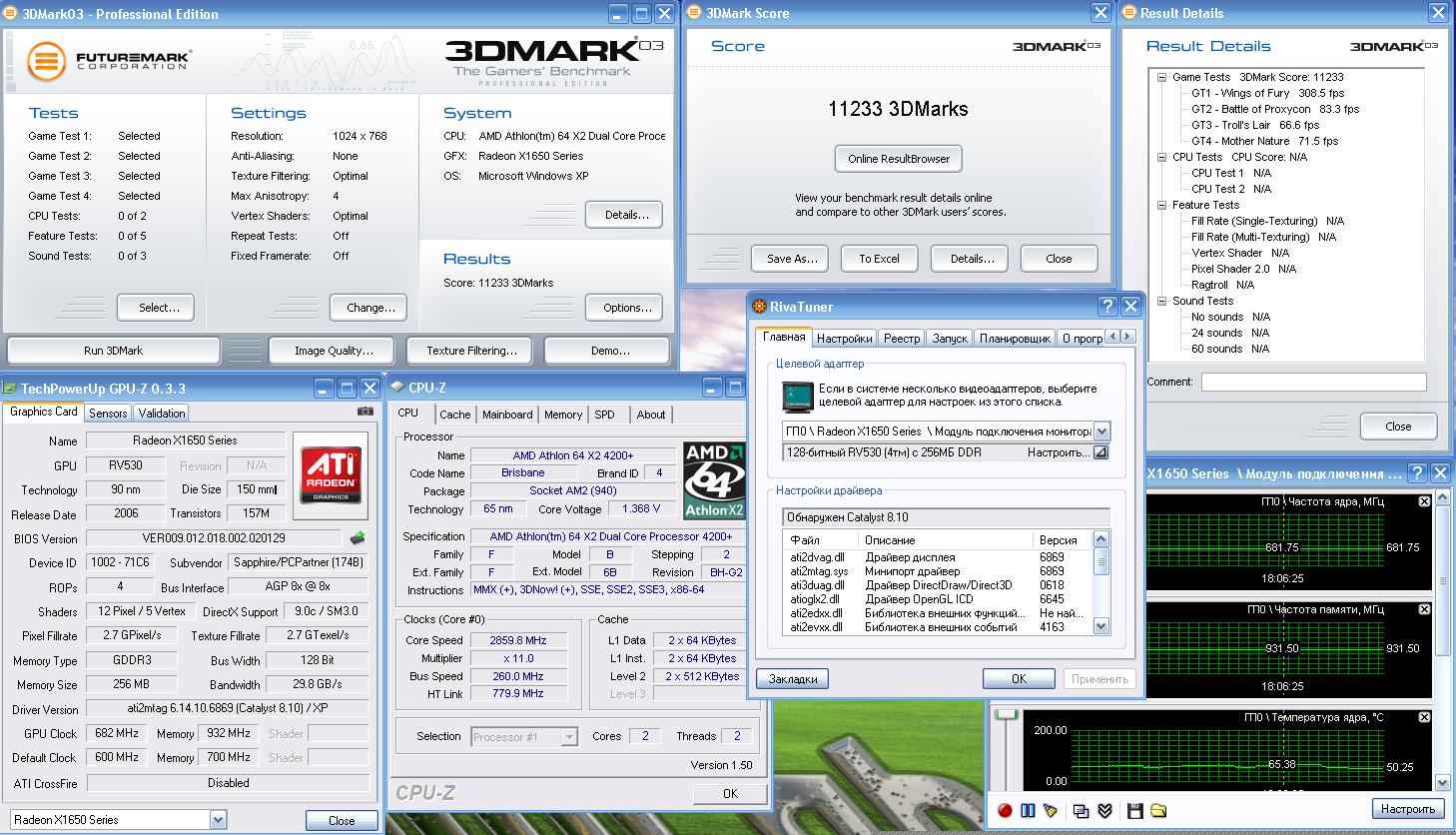Click help button on hardware monitoring window
Screen dimensions: 1456x835
point(1417,473)
